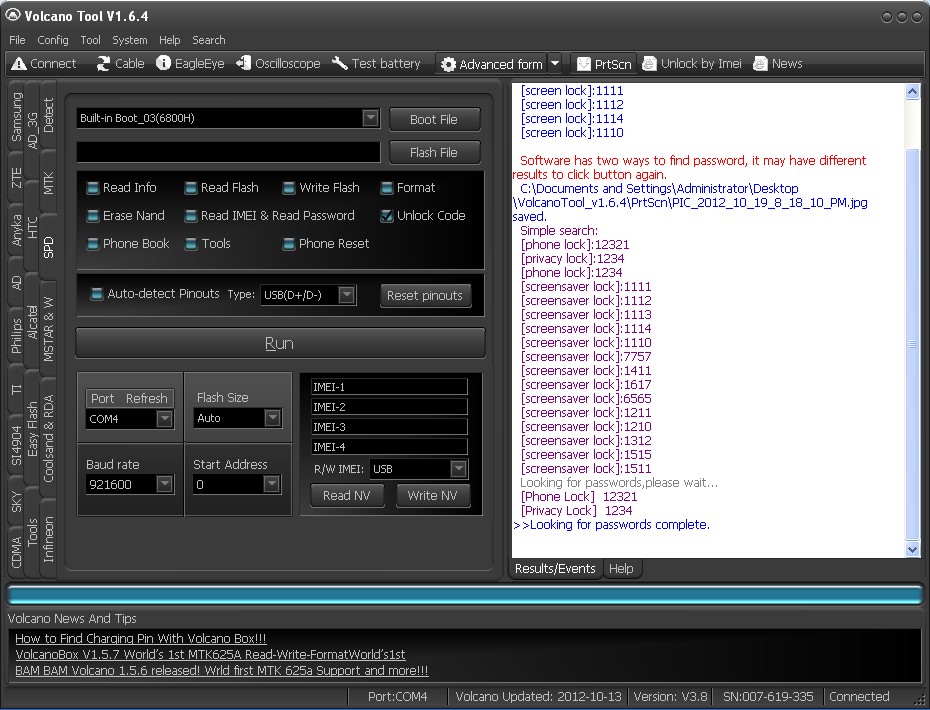The width and height of the screenshot is (930, 710).
Task: Expand the Advanced form dropdown arrow
Action: 555,63
